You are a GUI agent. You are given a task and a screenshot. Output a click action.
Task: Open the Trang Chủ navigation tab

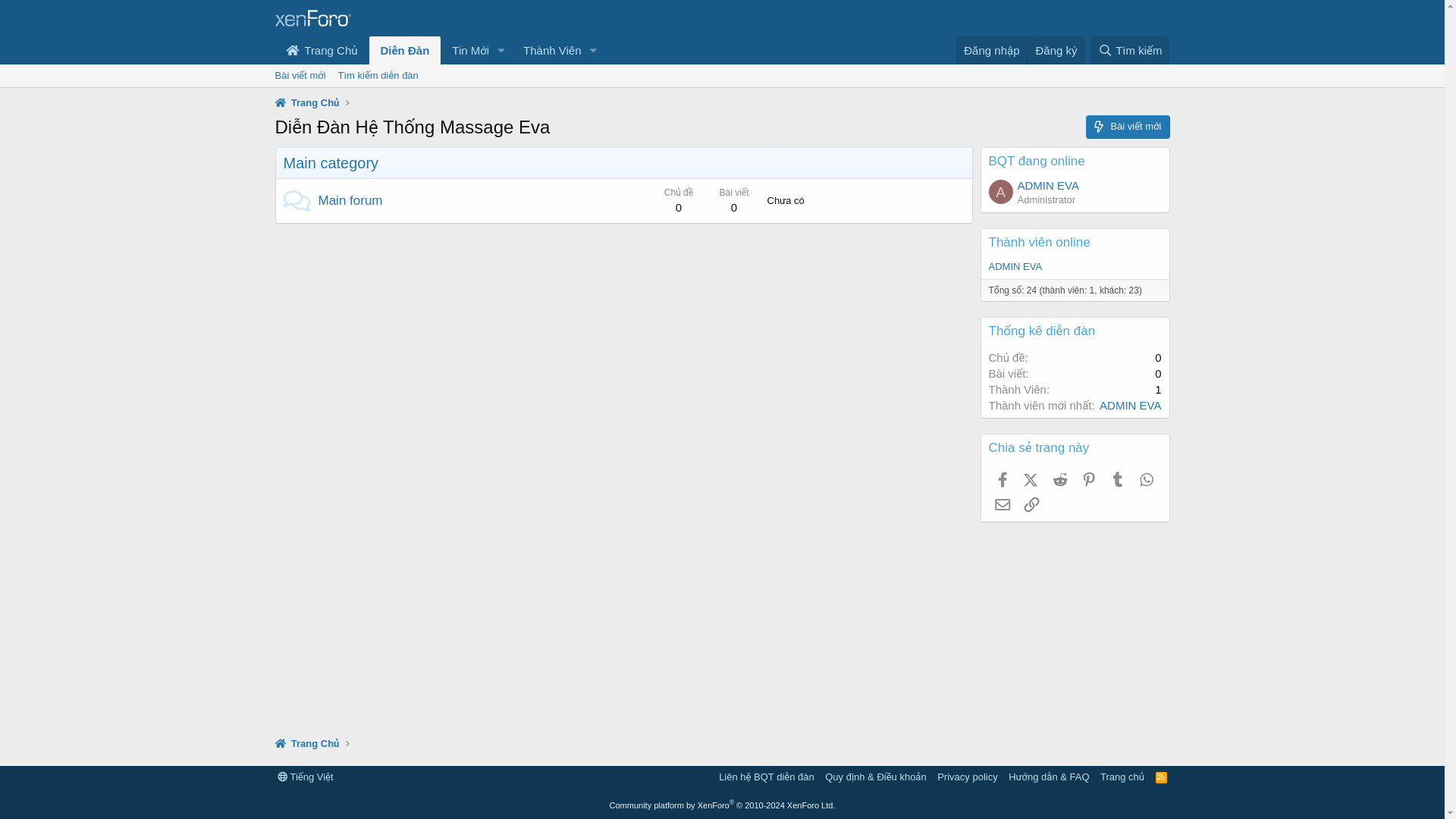[322, 51]
